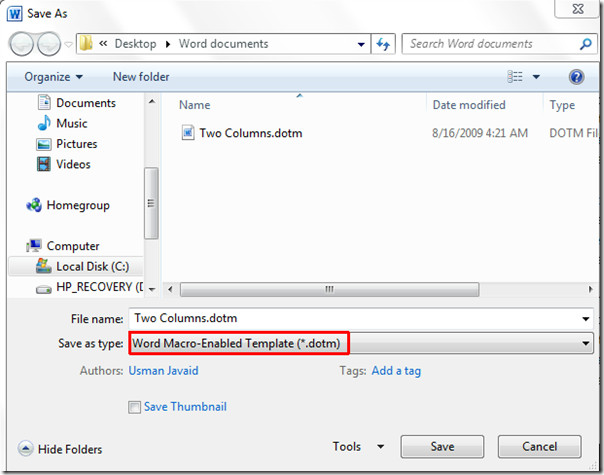Click the date 8/16/2009 4:21 AM cell
604x475 pixels.
pos(480,133)
